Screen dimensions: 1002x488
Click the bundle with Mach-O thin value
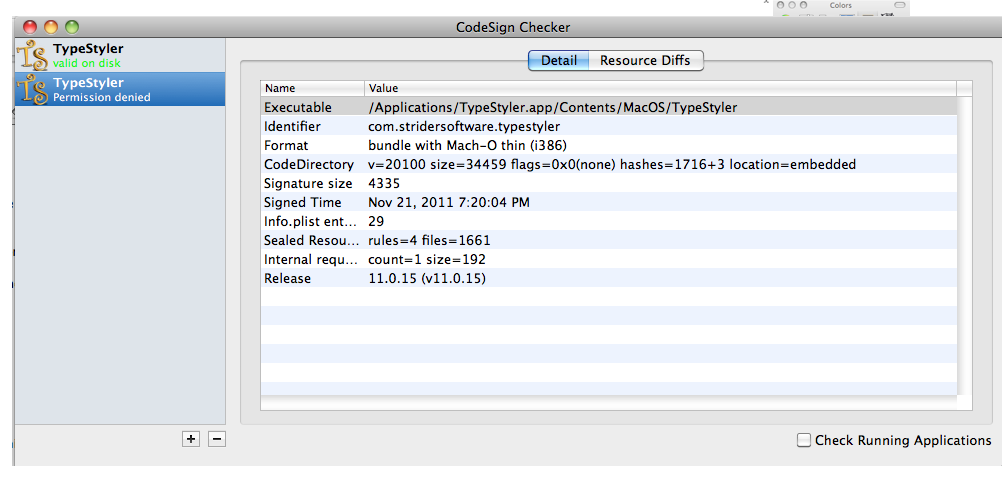(467, 146)
